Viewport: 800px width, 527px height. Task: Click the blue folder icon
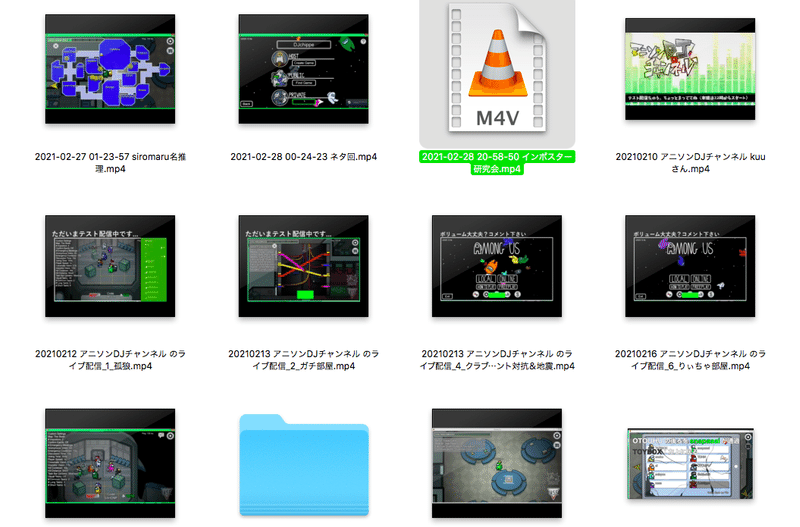point(304,465)
